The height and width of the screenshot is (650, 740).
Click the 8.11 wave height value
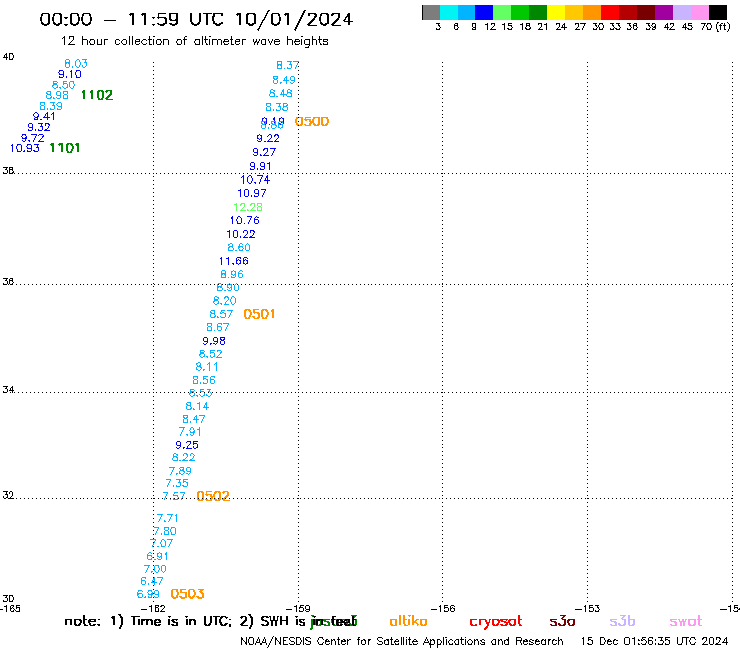pyautogui.click(x=207, y=367)
